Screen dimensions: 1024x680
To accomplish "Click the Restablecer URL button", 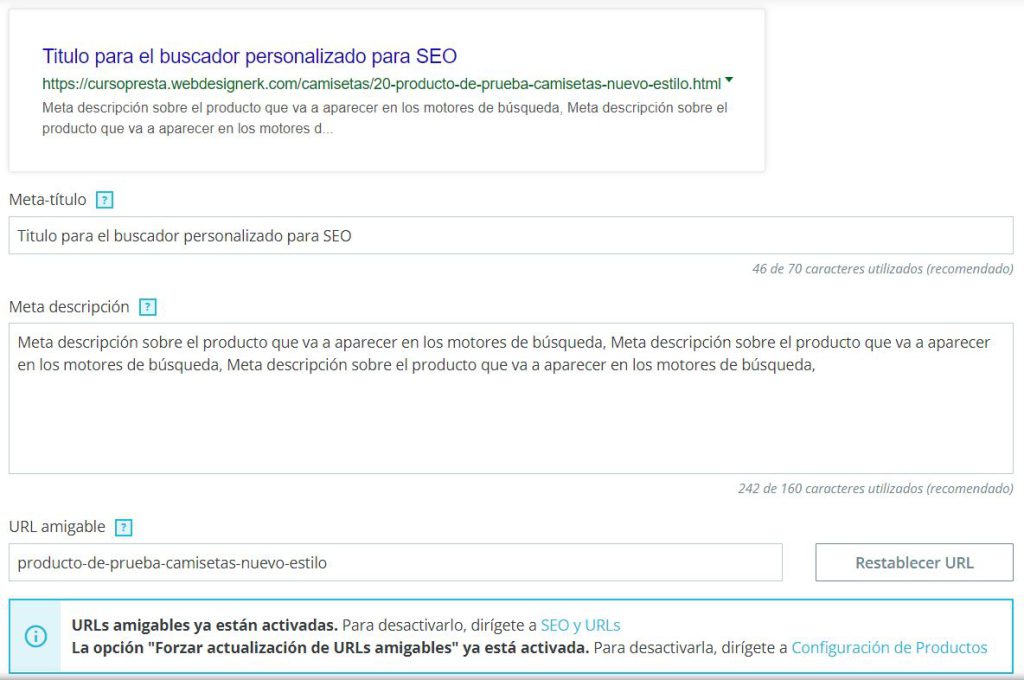I will tap(914, 562).
